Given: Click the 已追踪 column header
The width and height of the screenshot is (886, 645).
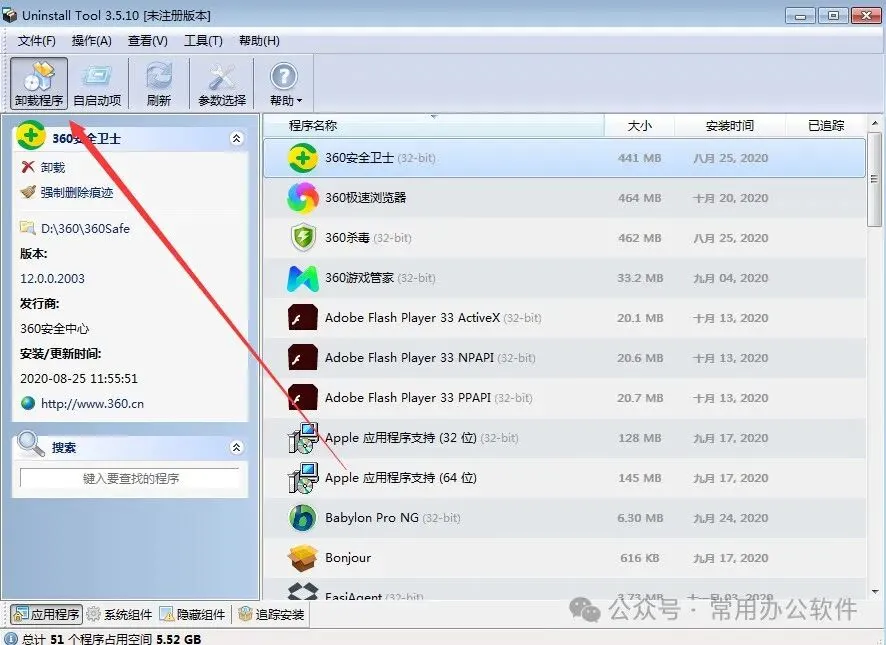Looking at the screenshot, I should tap(826, 125).
